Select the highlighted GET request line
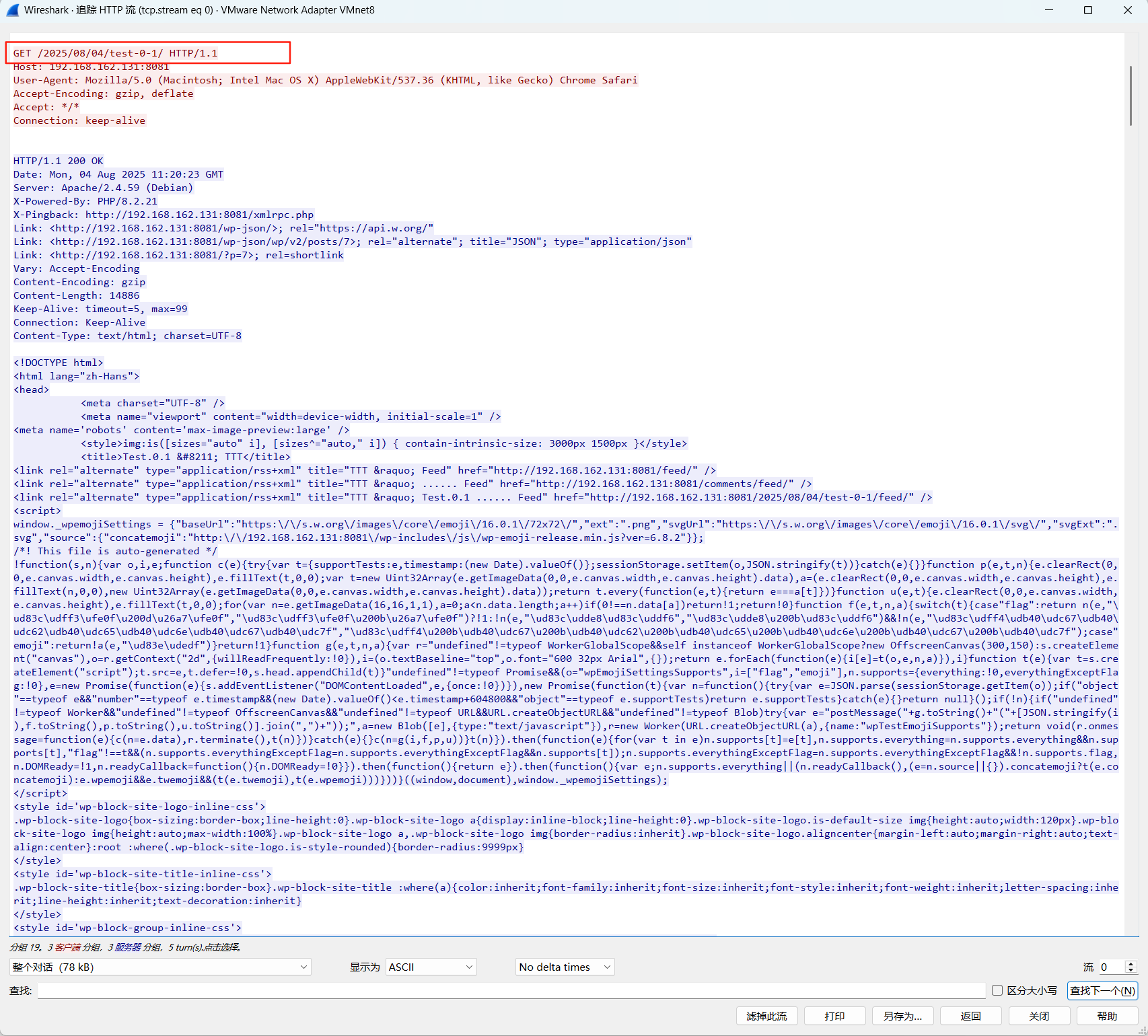Image resolution: width=1148 pixels, height=1036 pixels. [x=116, y=52]
